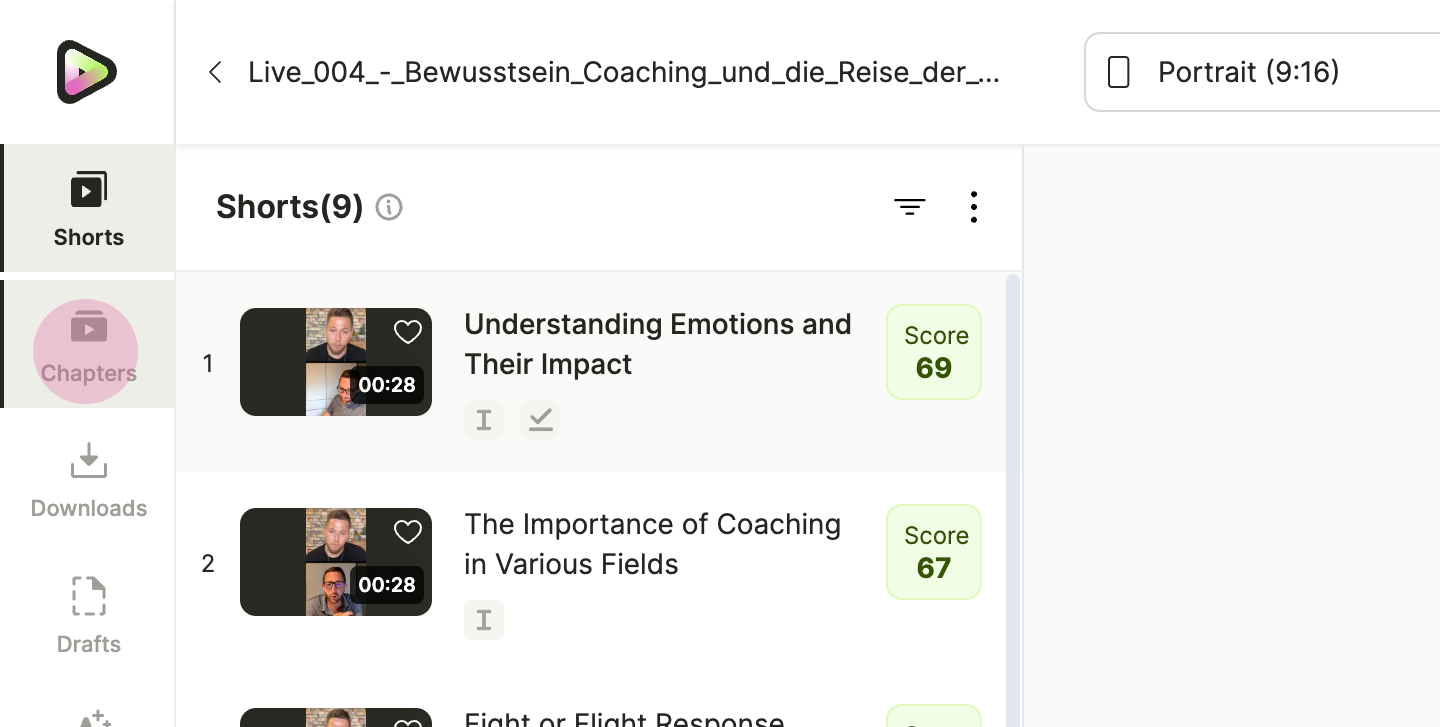This screenshot has height=727, width=1440.
Task: Open the Portrait (9:16) aspect ratio dropdown
Action: 1262,72
